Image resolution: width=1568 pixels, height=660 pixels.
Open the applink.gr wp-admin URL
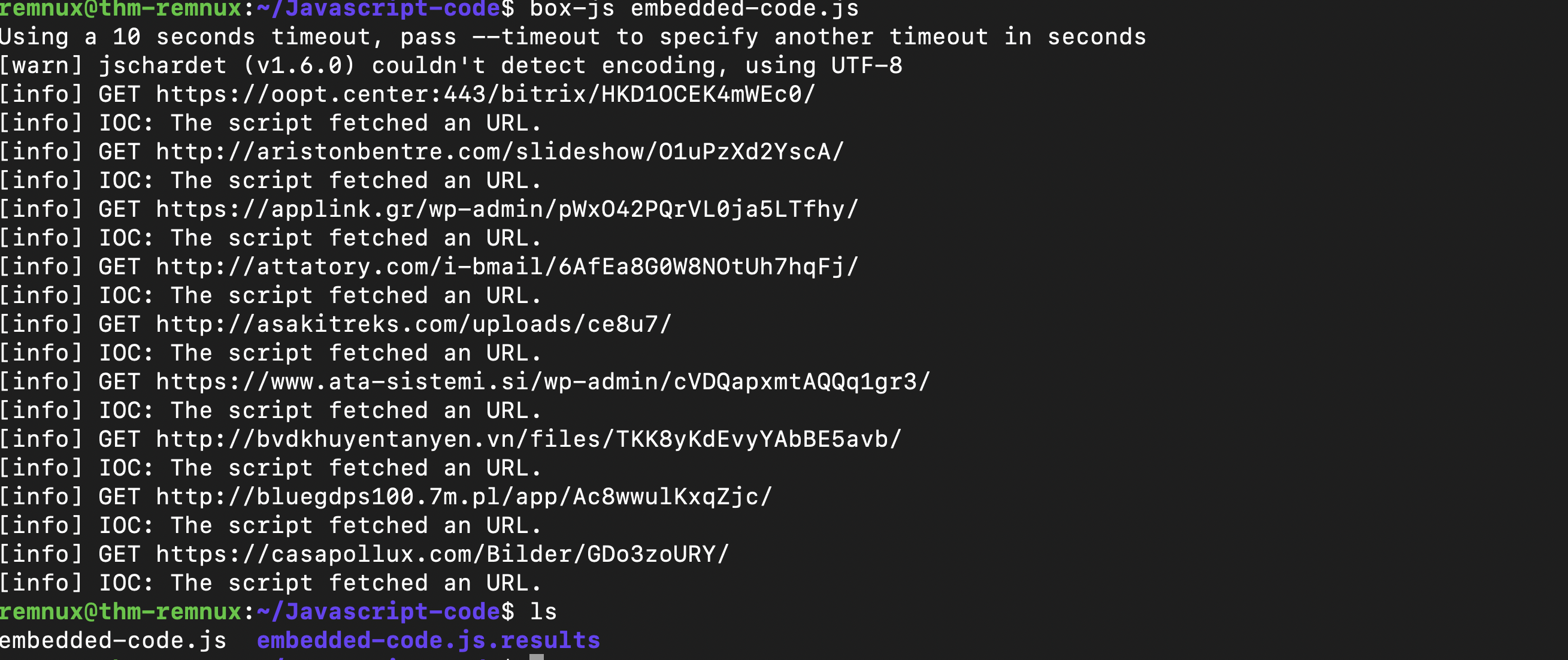click(x=507, y=210)
